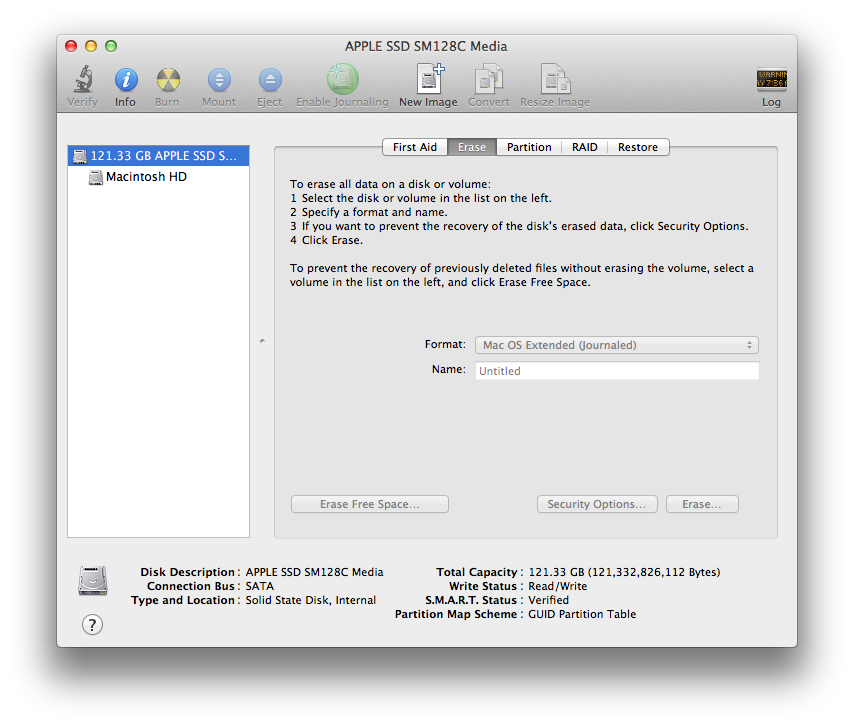
Task: Click the SATA connection bus value
Action: coord(259,587)
